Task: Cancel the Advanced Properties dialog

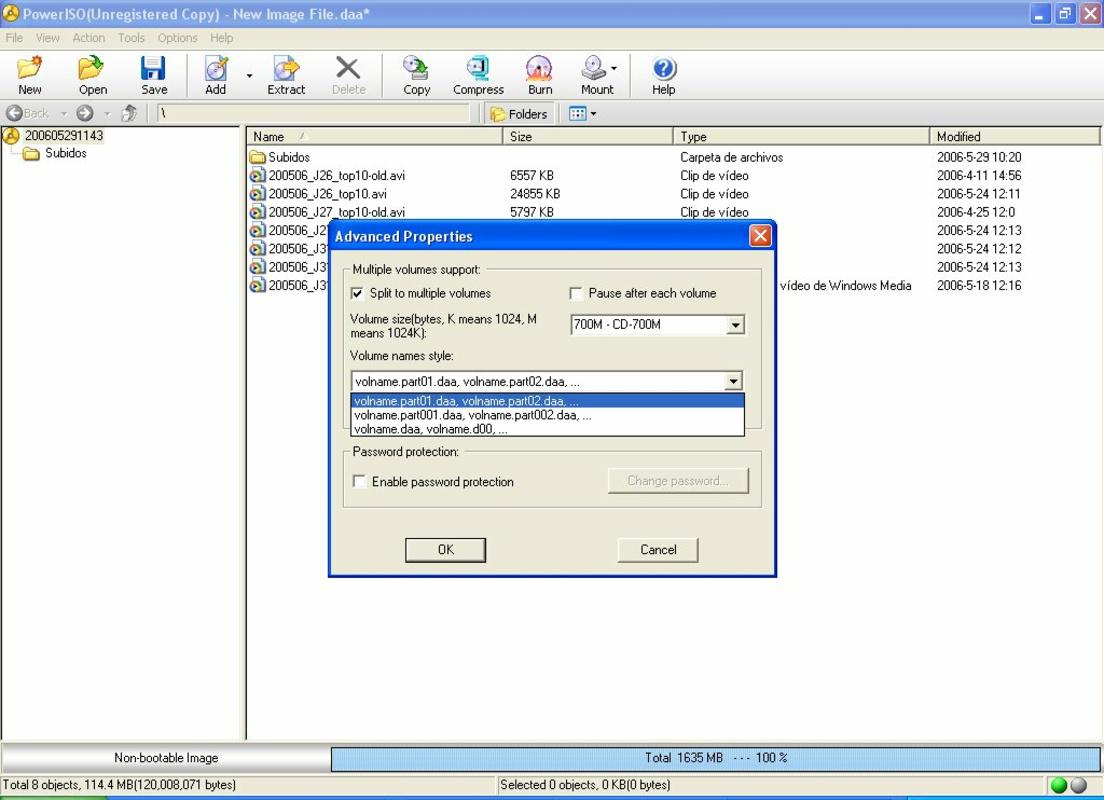Action: click(657, 549)
